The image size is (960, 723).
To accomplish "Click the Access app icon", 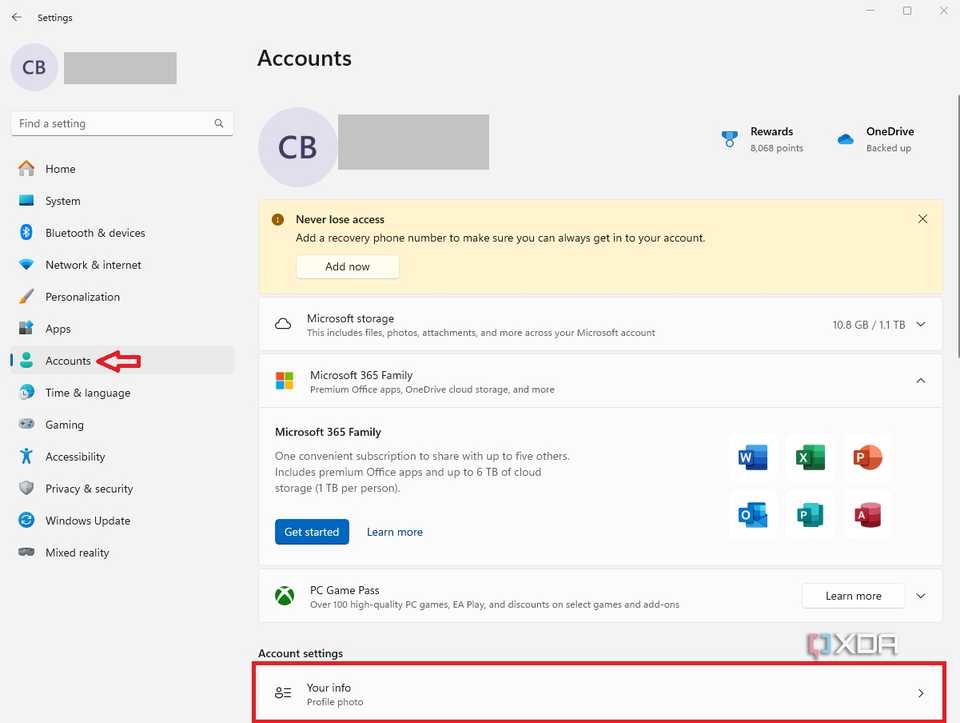I will 868,515.
